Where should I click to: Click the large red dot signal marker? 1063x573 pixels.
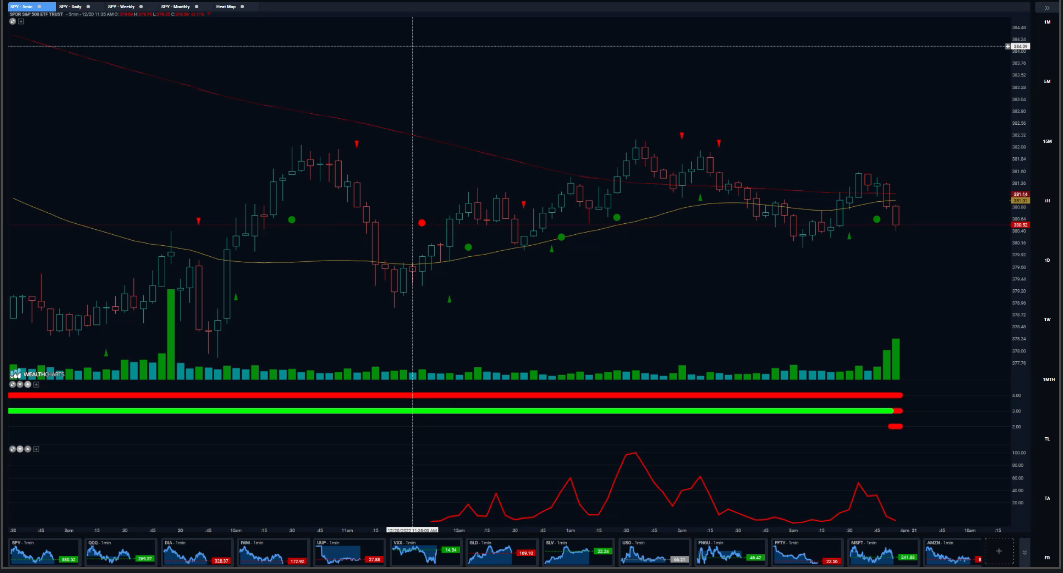point(422,223)
